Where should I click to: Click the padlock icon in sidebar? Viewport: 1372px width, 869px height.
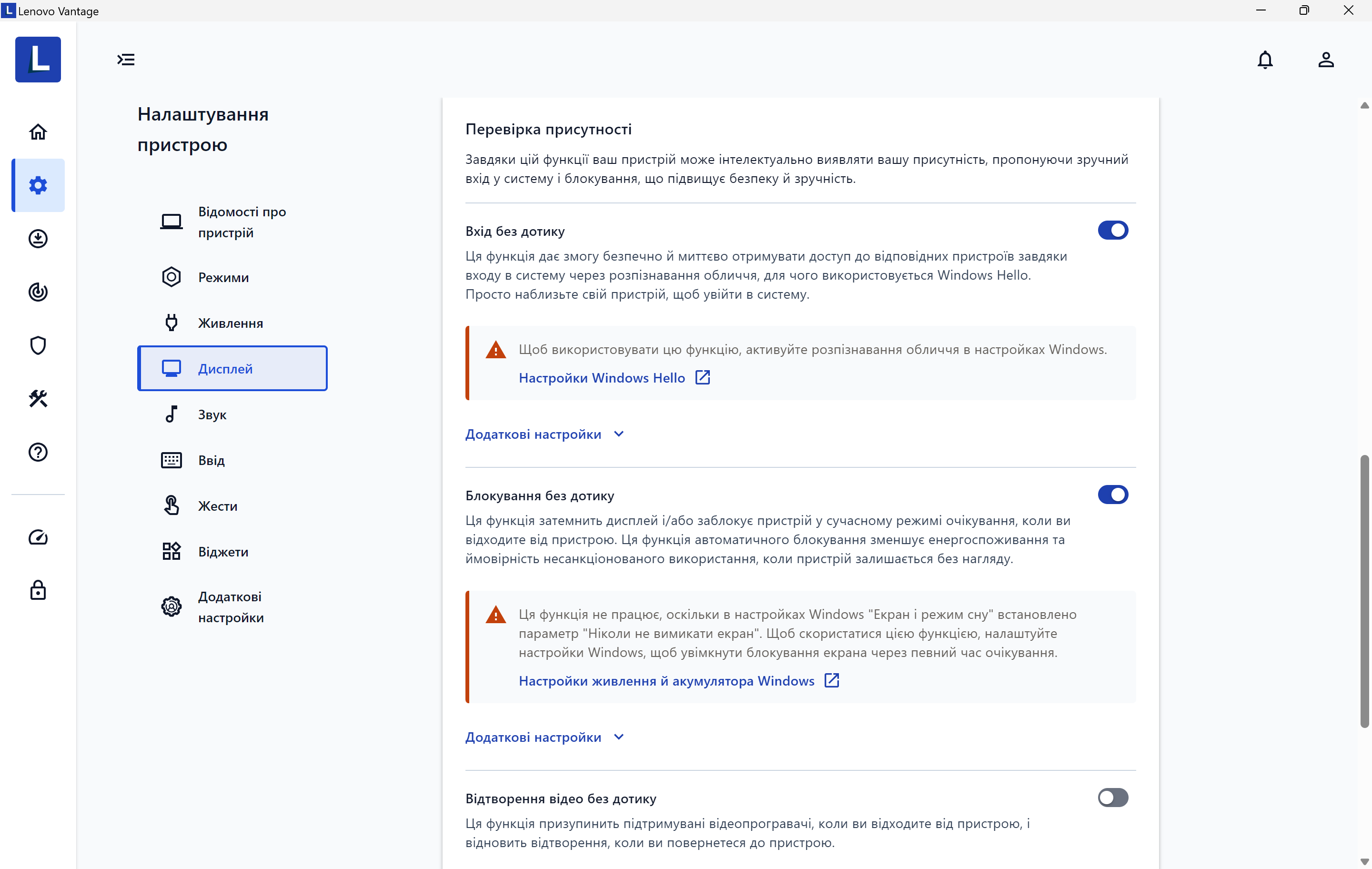pyautogui.click(x=38, y=590)
